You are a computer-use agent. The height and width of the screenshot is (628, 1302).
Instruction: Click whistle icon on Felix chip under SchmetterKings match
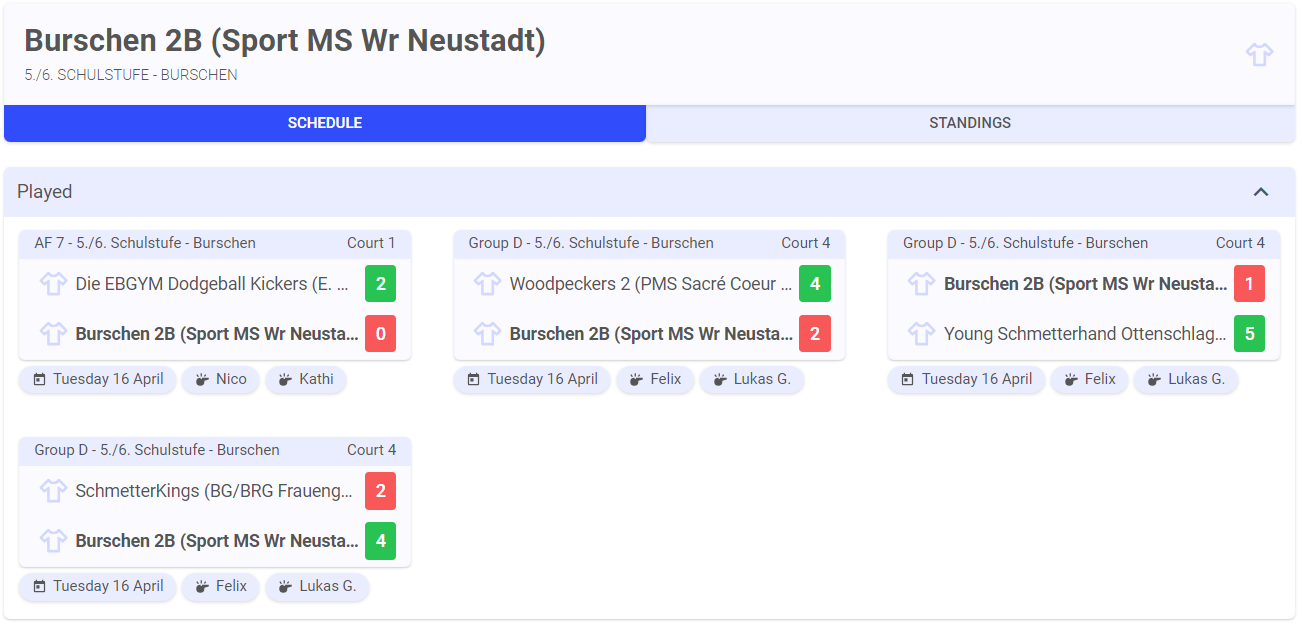click(202, 587)
